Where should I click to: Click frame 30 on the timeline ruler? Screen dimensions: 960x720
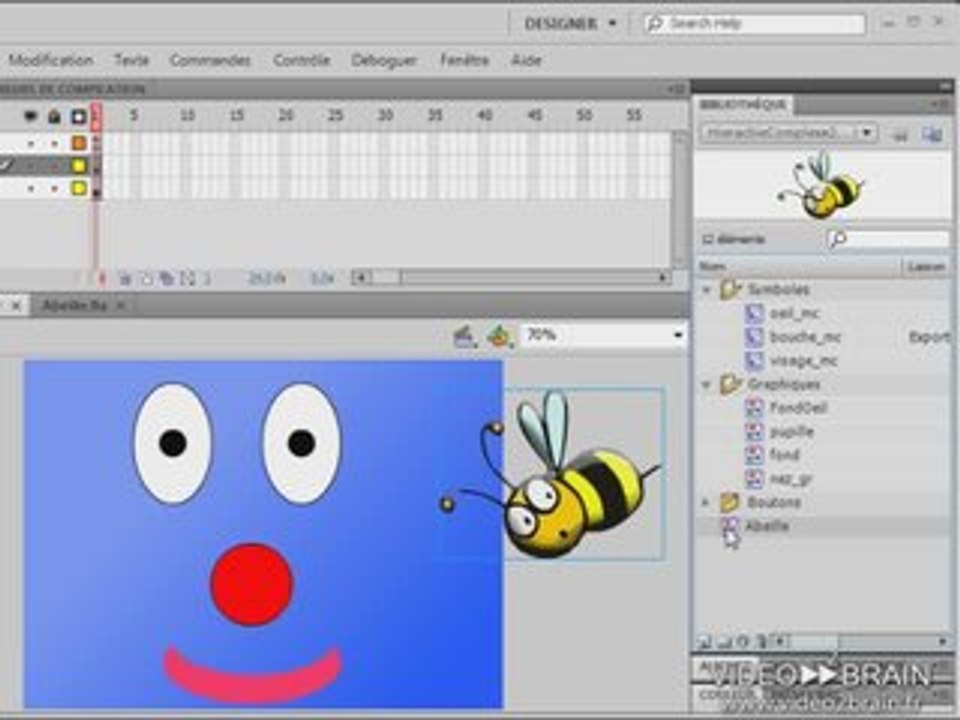[x=385, y=116]
